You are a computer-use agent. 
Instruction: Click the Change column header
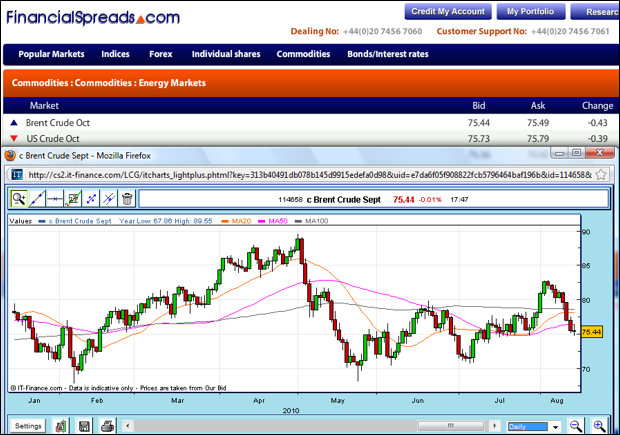coord(597,106)
